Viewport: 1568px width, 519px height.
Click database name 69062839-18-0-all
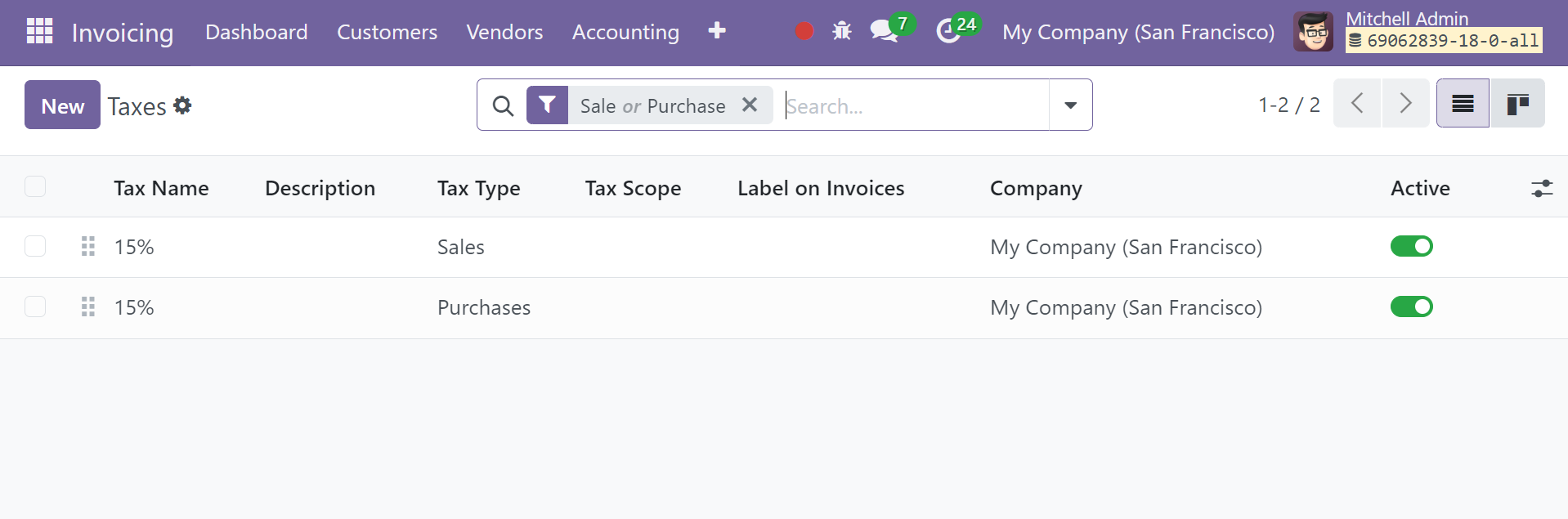pyautogui.click(x=1444, y=40)
